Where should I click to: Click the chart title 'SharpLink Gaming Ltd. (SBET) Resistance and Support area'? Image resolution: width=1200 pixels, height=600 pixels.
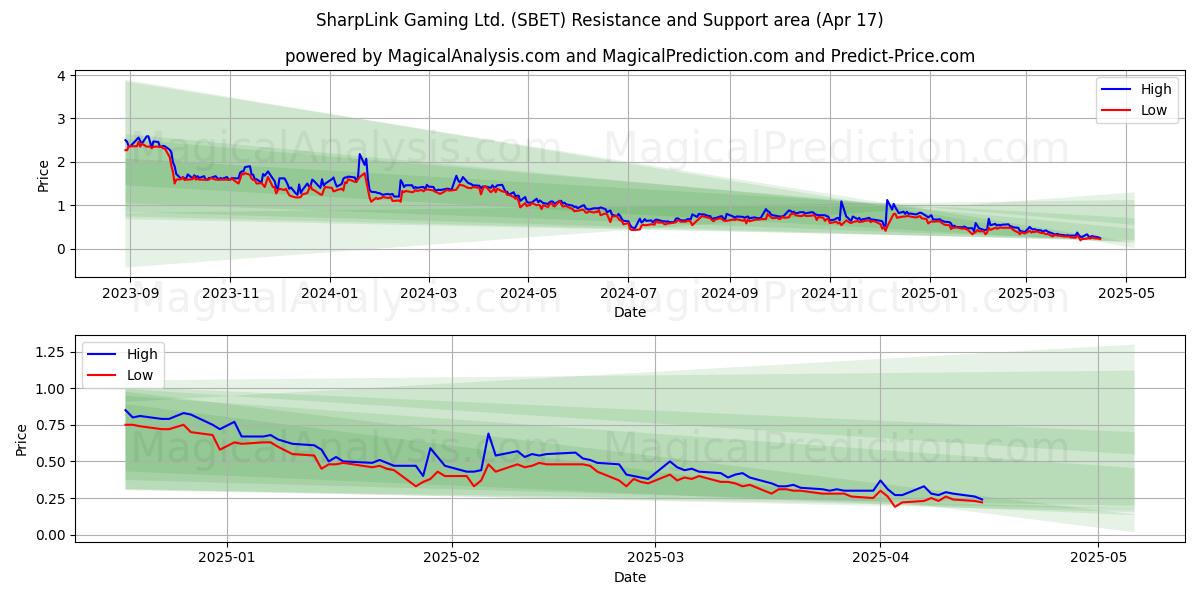[x=599, y=20]
